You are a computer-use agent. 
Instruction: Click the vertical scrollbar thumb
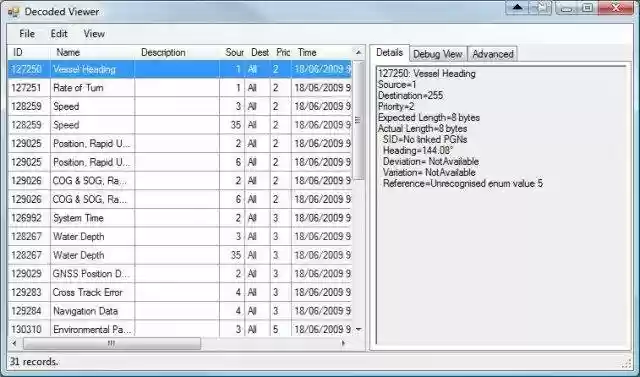pyautogui.click(x=358, y=120)
